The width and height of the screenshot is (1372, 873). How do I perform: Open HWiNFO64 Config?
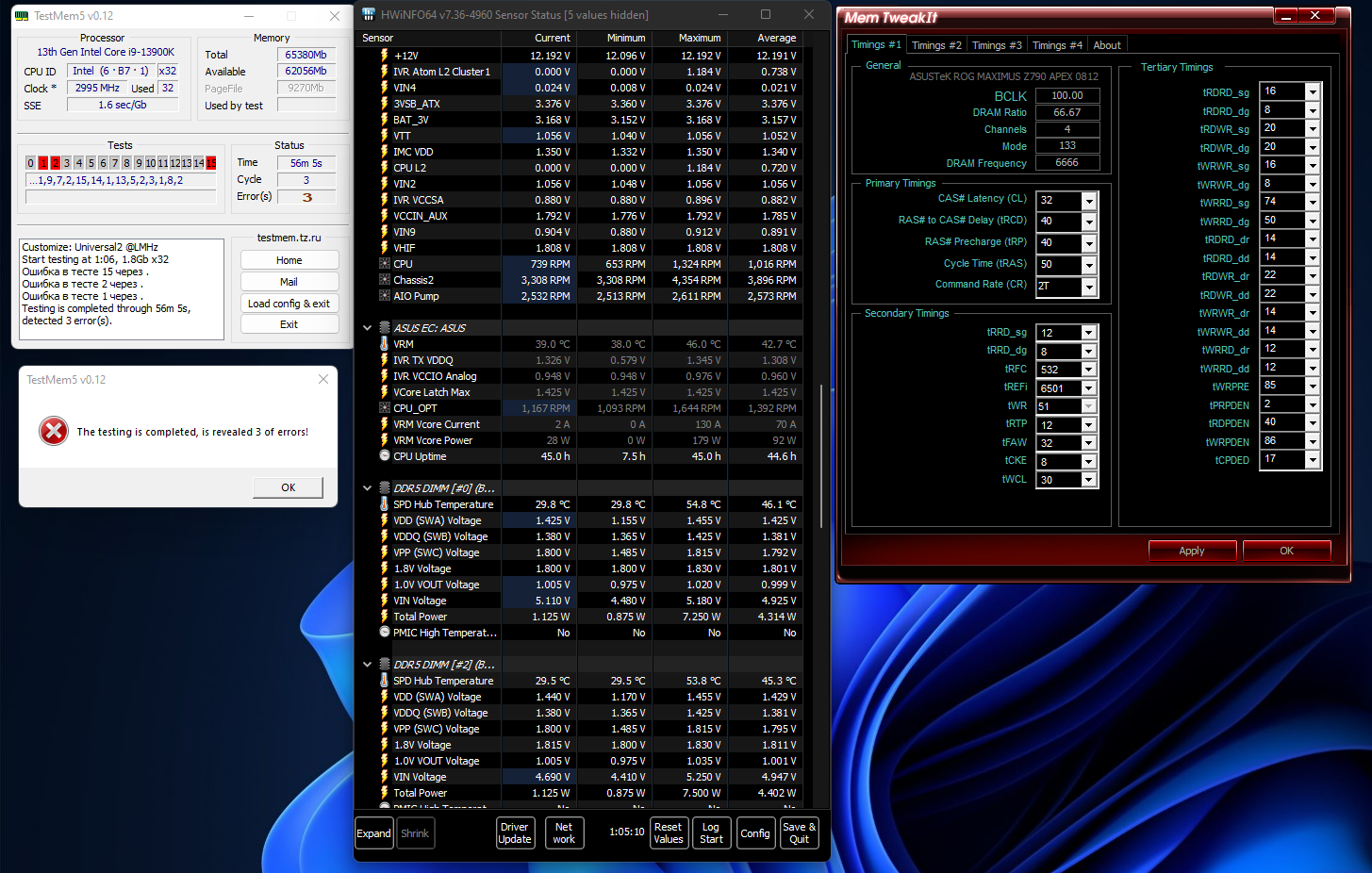(755, 833)
